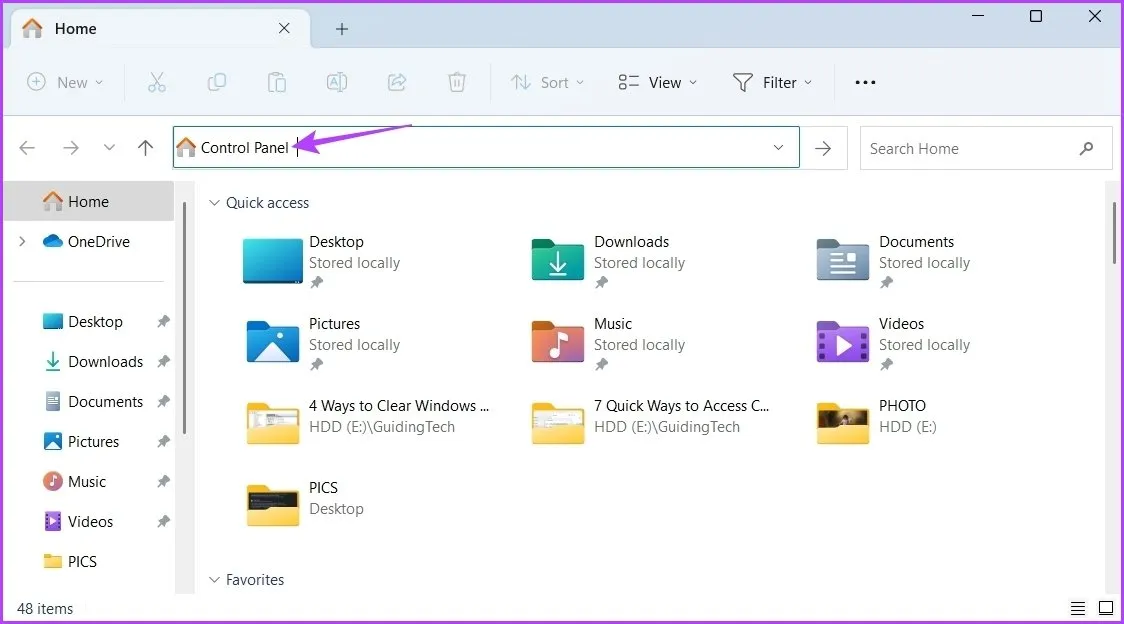Click the Copy icon in toolbar
This screenshot has width=1124, height=624.
pos(216,83)
